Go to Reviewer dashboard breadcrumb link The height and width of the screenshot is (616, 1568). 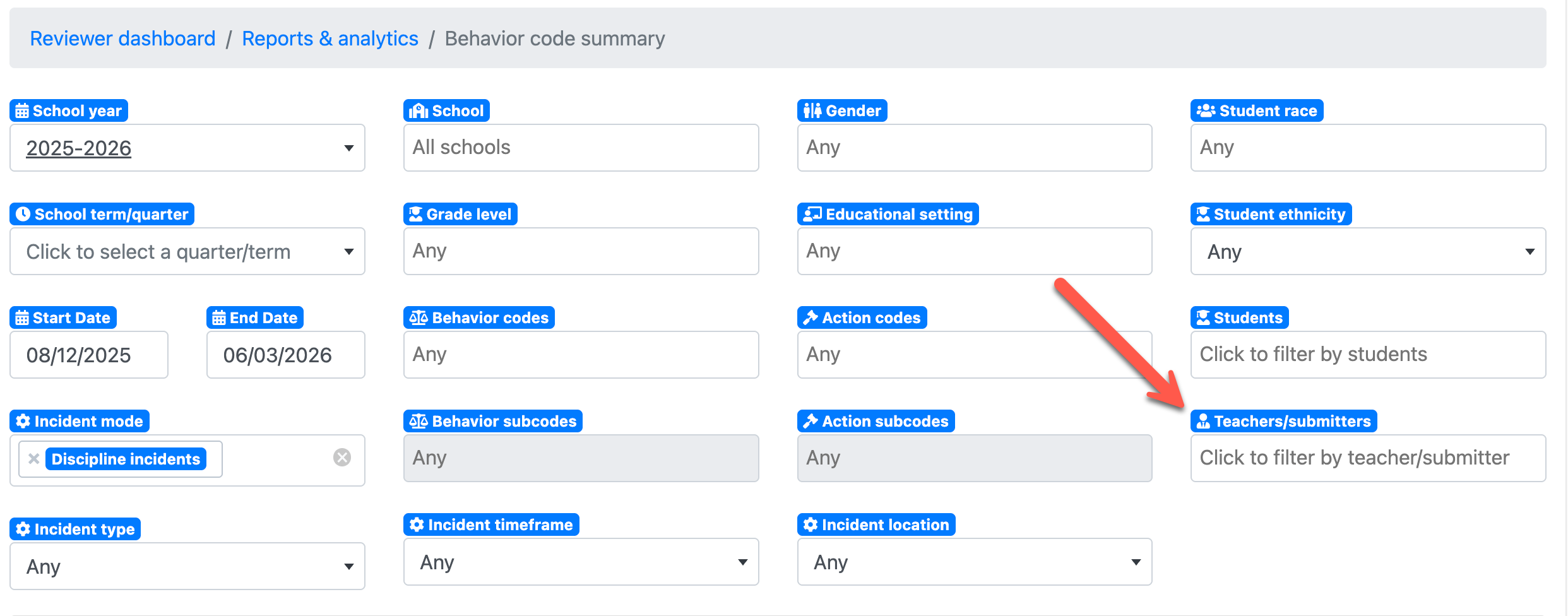(122, 38)
